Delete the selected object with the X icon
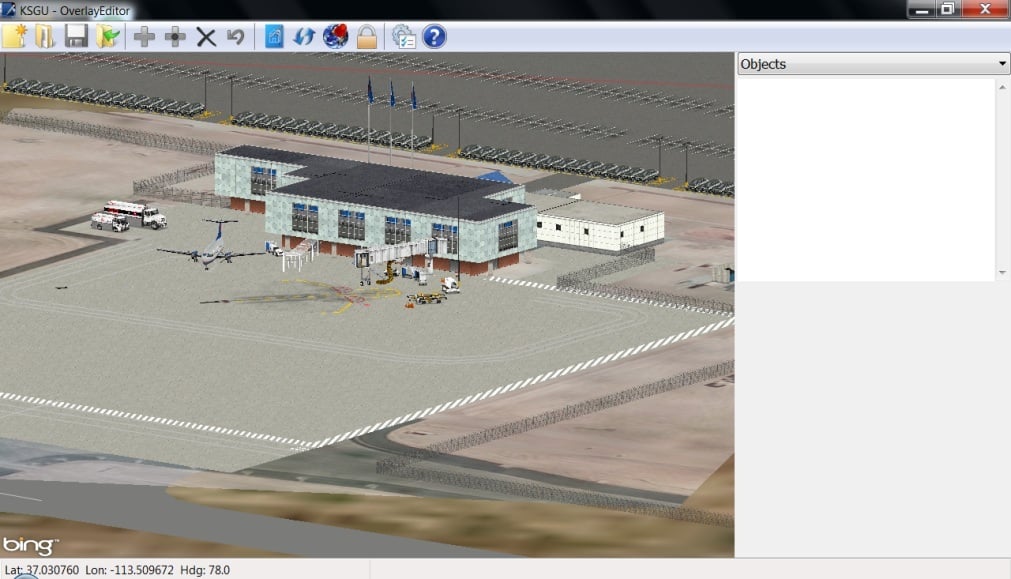The image size is (1011, 579). click(x=206, y=37)
